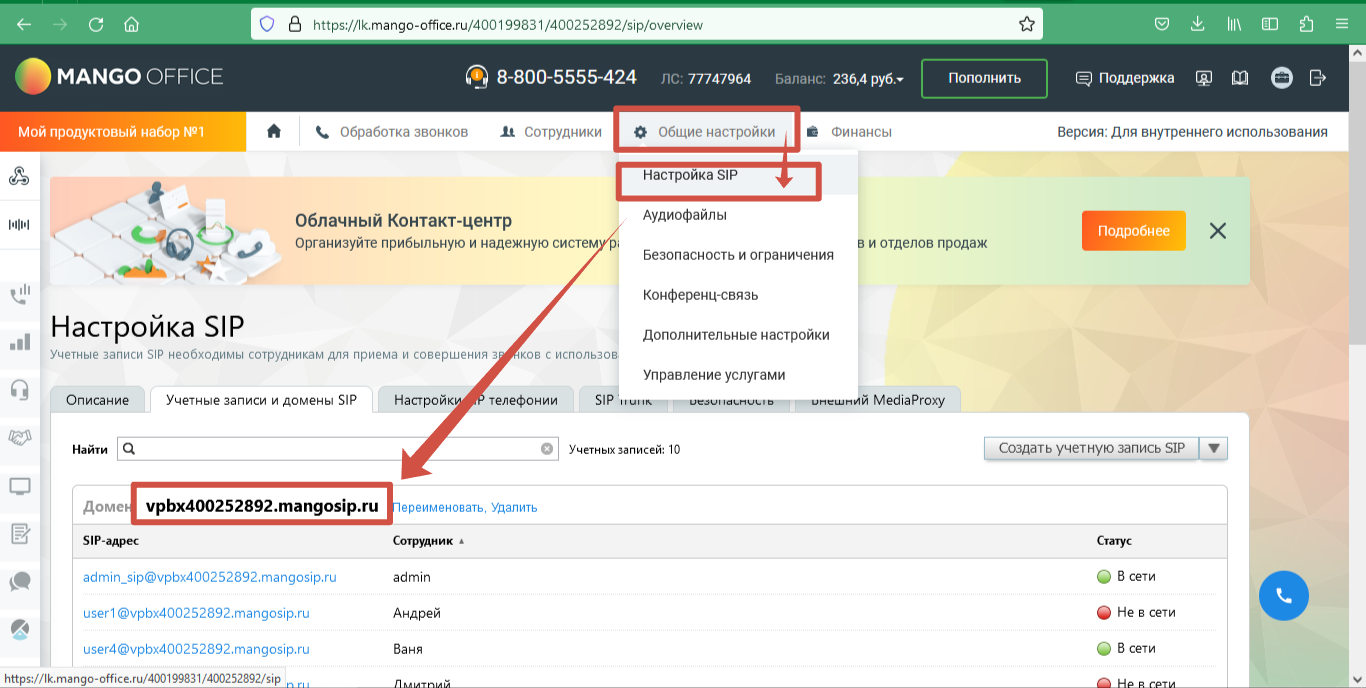Open the phone statistics icon in sidebar
The height and width of the screenshot is (688, 1366).
tap(19, 294)
